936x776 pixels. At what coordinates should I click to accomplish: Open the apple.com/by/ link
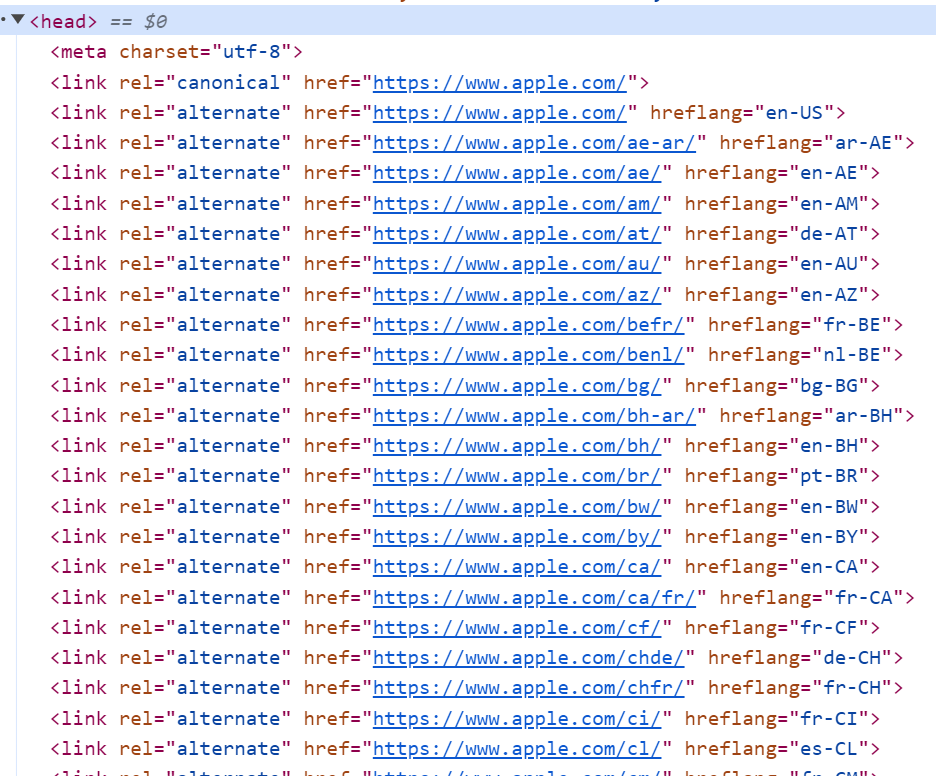[517, 537]
